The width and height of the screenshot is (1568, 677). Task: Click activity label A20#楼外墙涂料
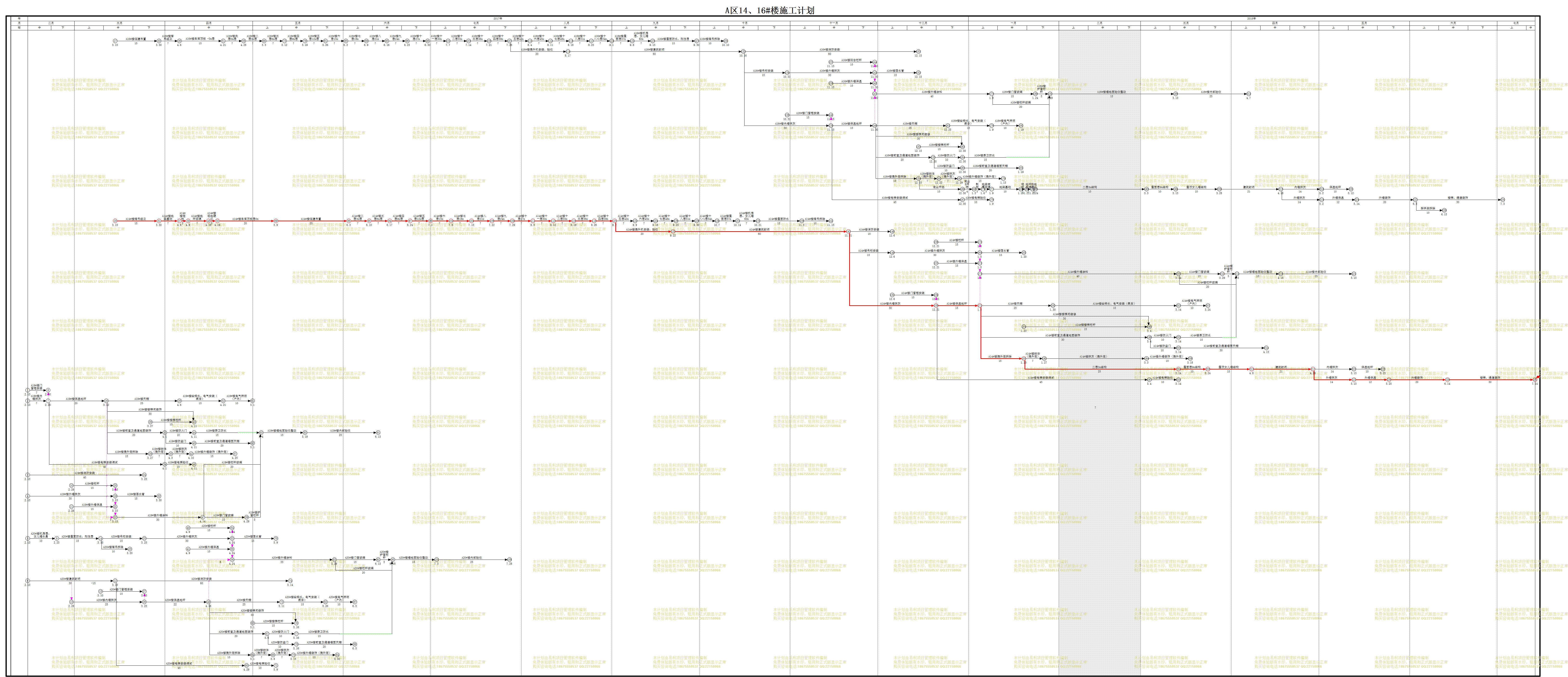(x=282, y=558)
